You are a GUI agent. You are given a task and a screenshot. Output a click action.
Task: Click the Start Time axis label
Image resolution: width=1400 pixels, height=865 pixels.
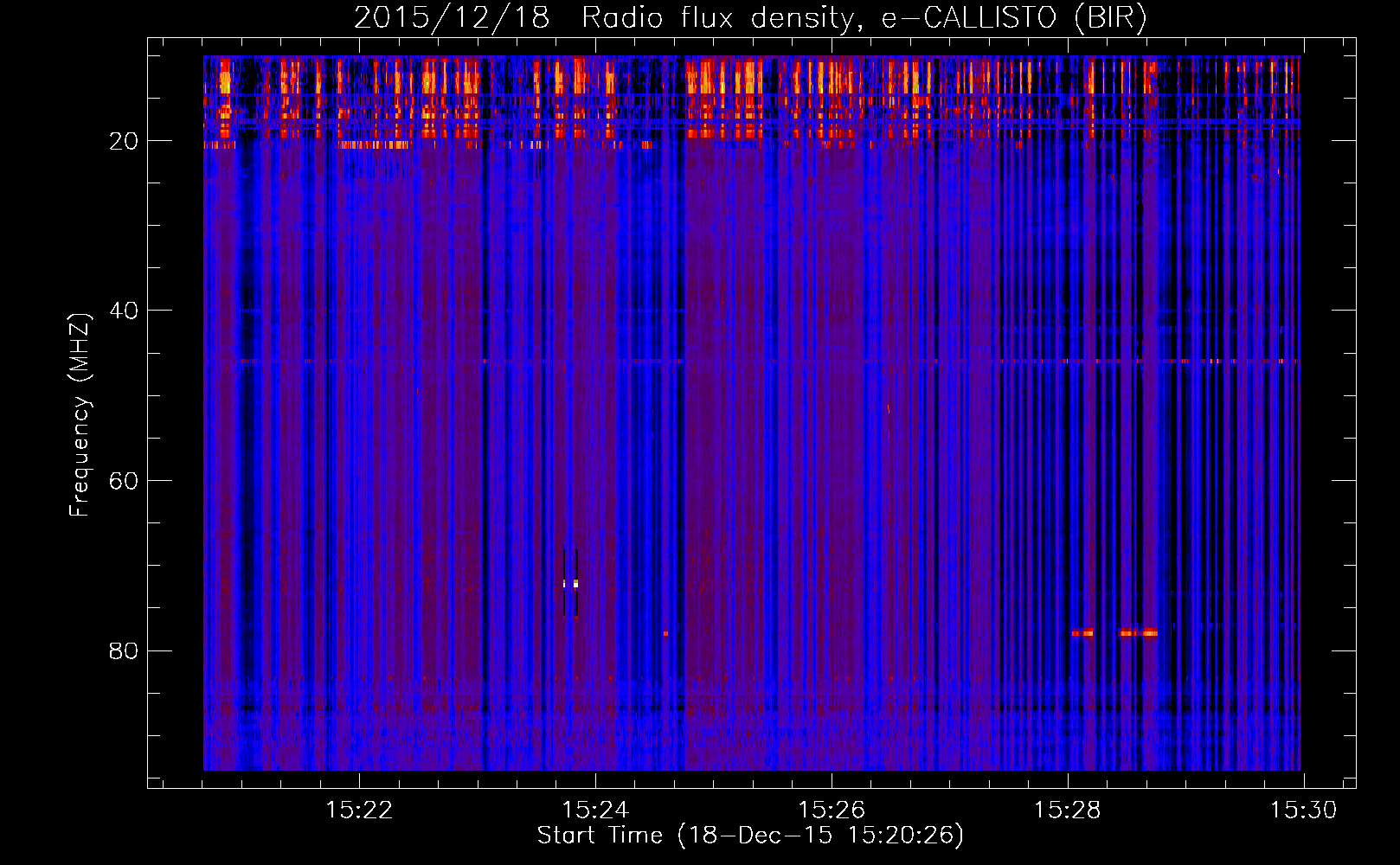point(749,836)
